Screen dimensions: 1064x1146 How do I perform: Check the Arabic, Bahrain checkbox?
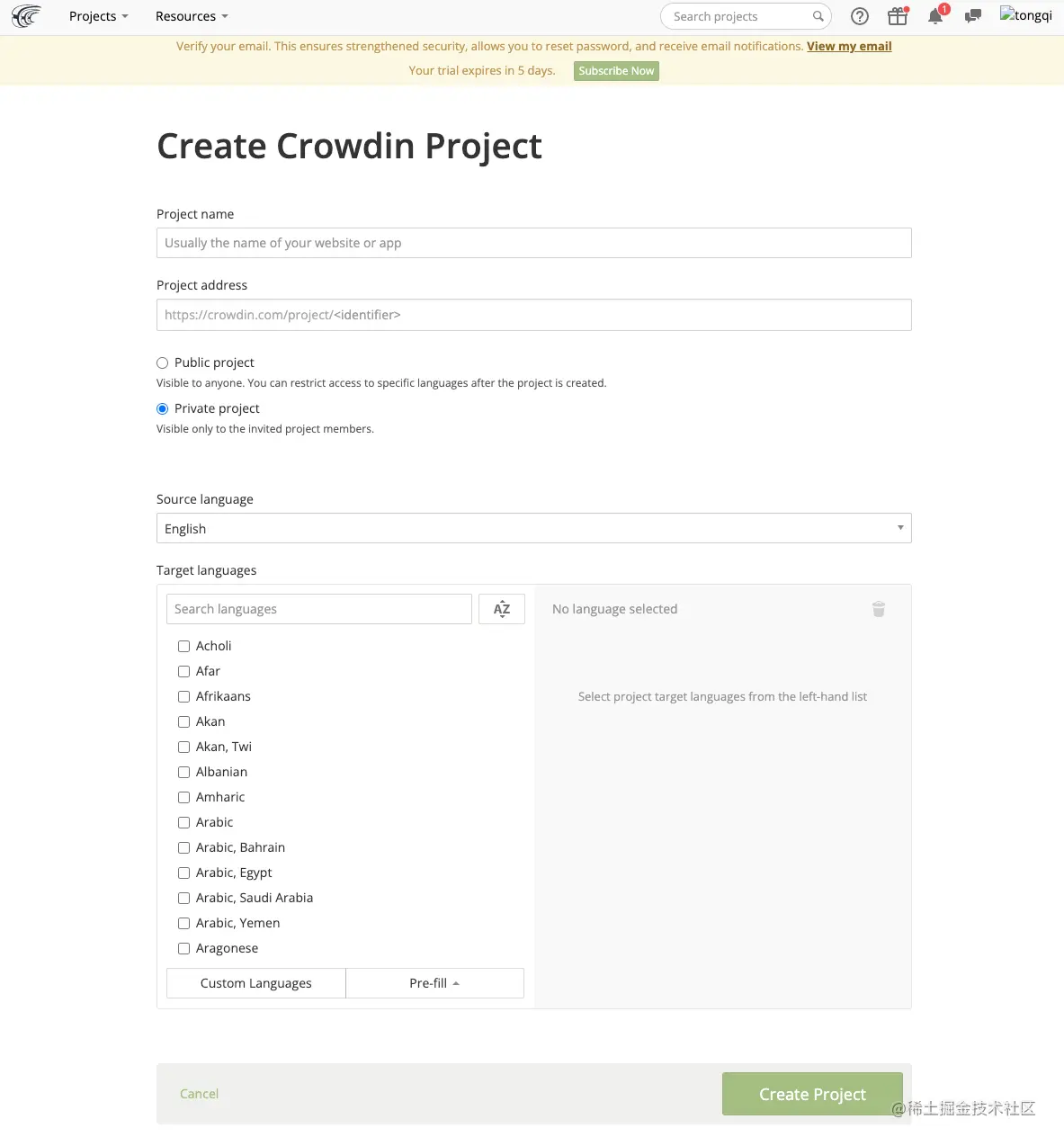point(183,847)
